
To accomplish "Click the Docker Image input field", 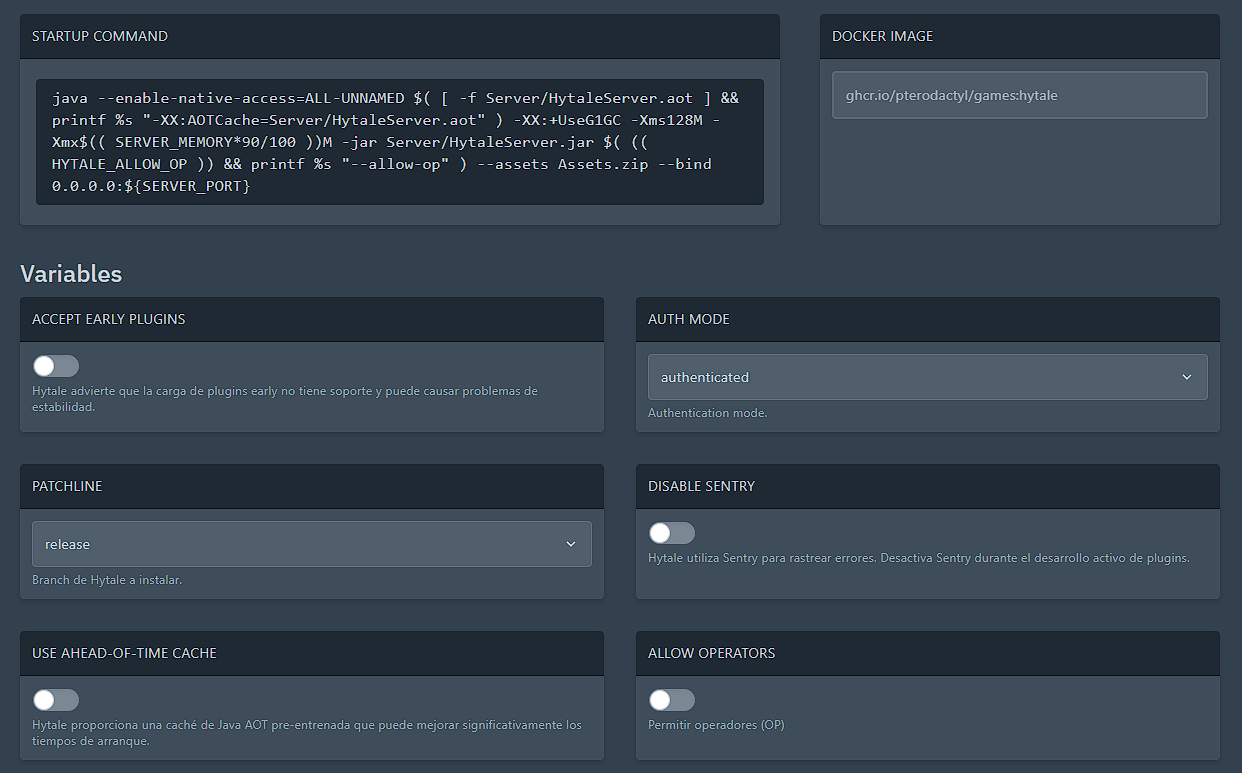I will (1018, 94).
